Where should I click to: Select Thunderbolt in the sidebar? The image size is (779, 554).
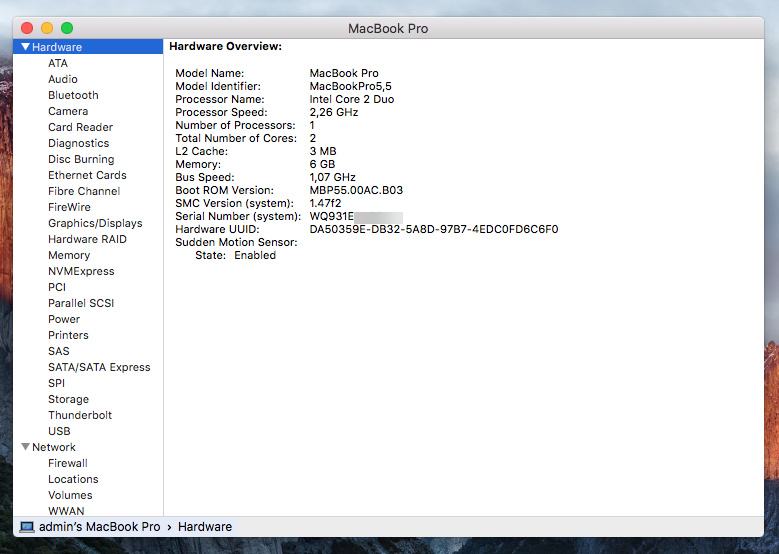click(80, 415)
